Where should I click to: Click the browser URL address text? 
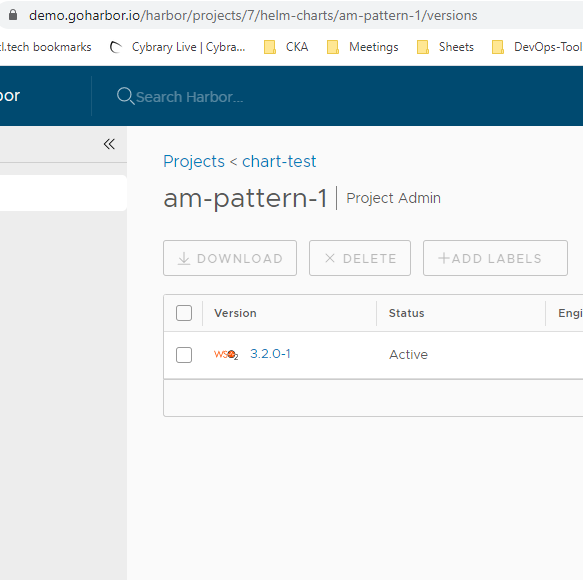(253, 15)
